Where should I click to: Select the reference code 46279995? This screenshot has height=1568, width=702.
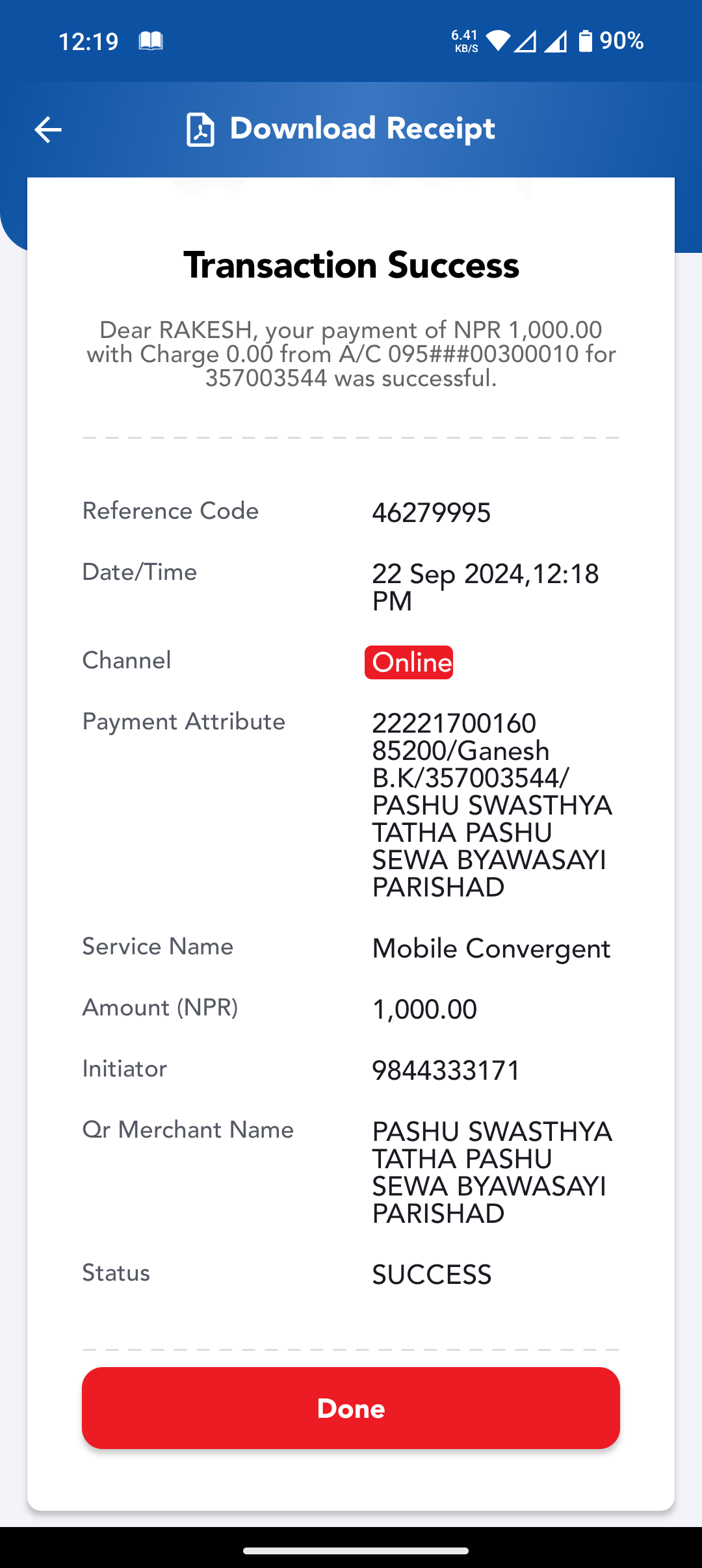click(x=431, y=513)
